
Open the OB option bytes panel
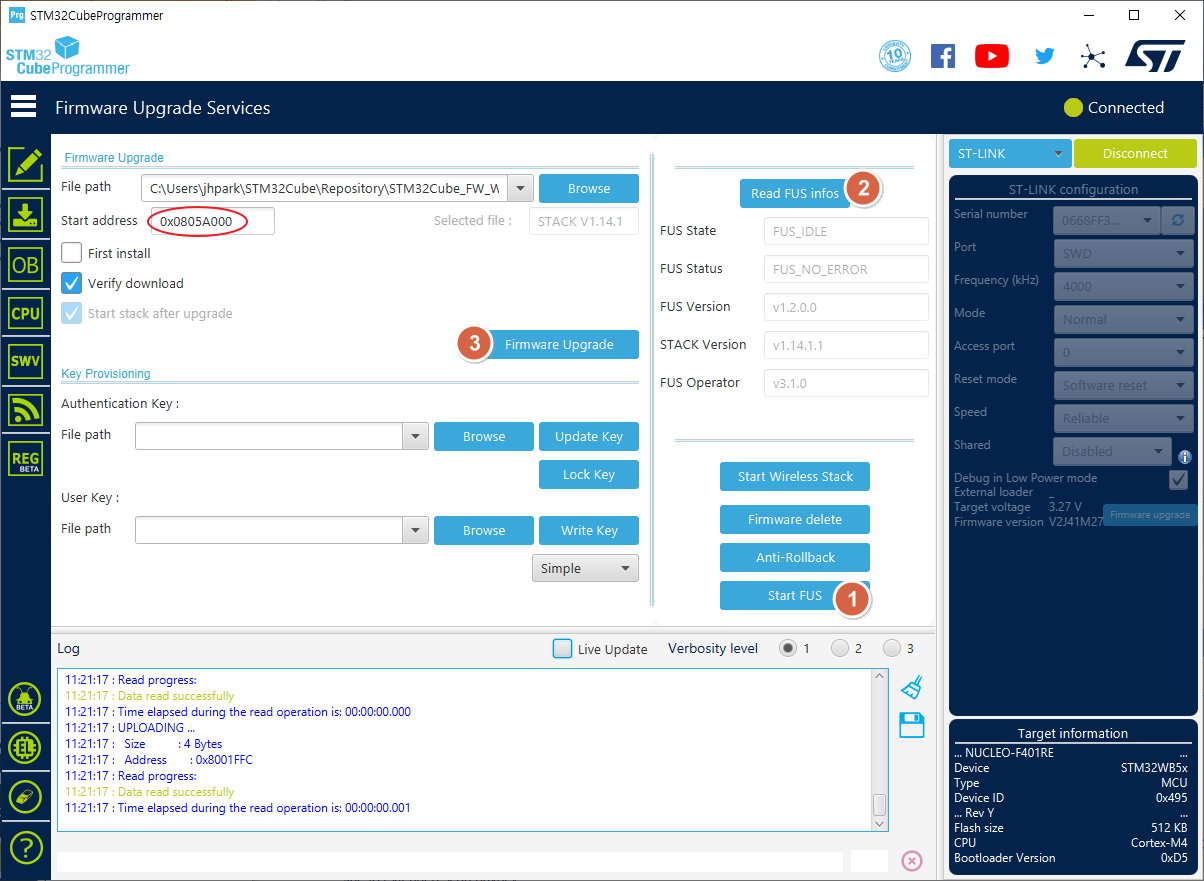point(25,264)
